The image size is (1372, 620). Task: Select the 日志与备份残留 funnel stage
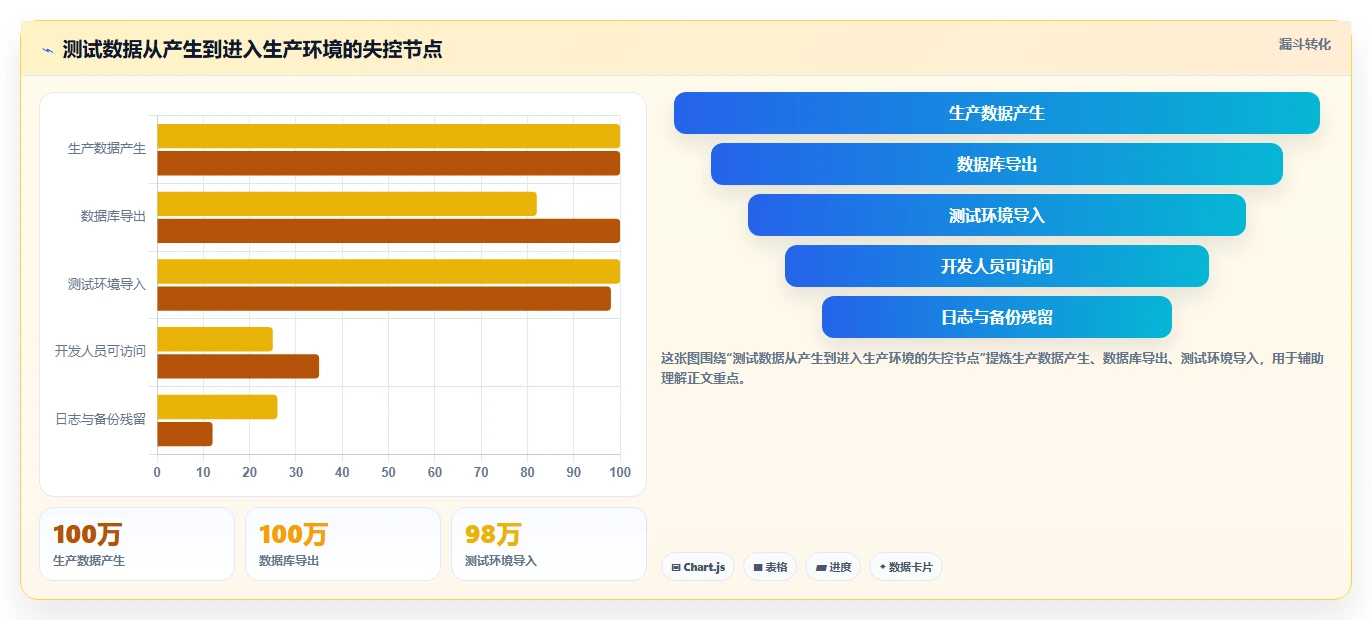(x=997, y=317)
